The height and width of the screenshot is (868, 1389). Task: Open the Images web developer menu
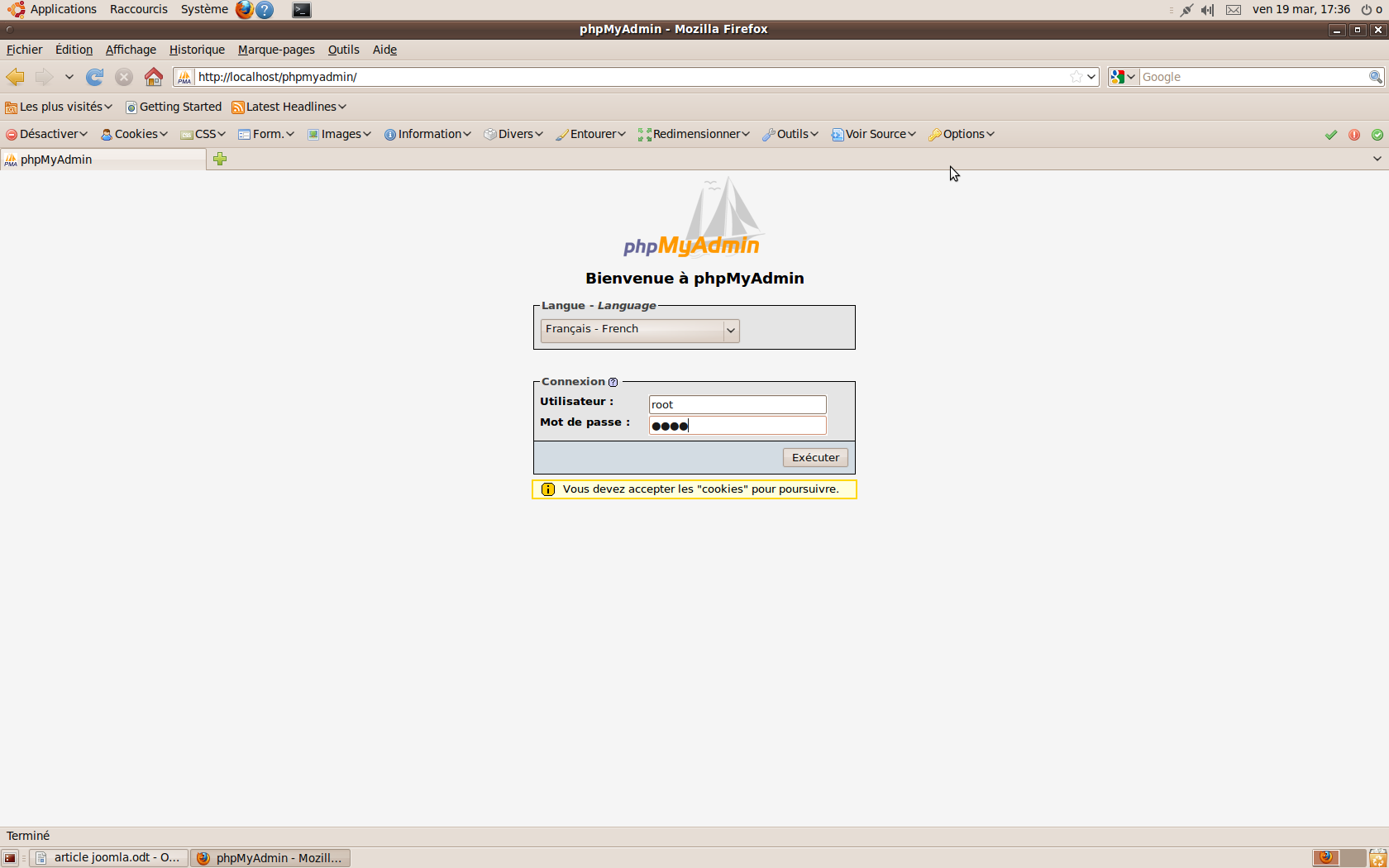339,134
